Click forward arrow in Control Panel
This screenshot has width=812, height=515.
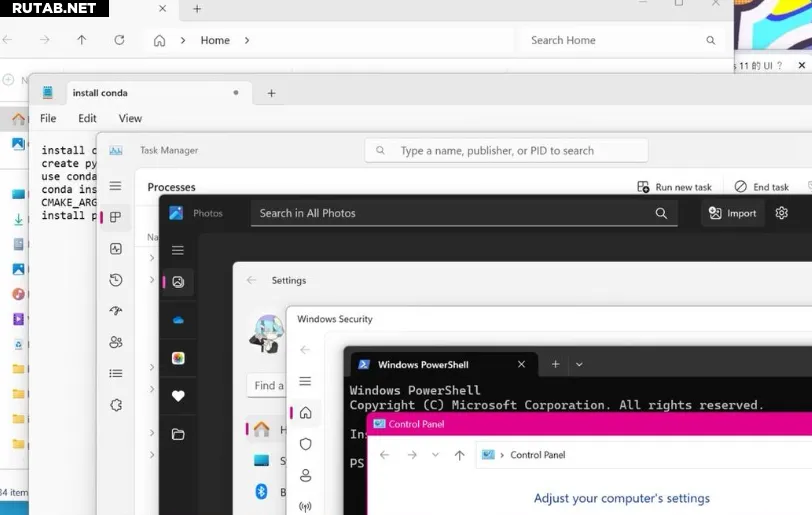[x=412, y=455]
